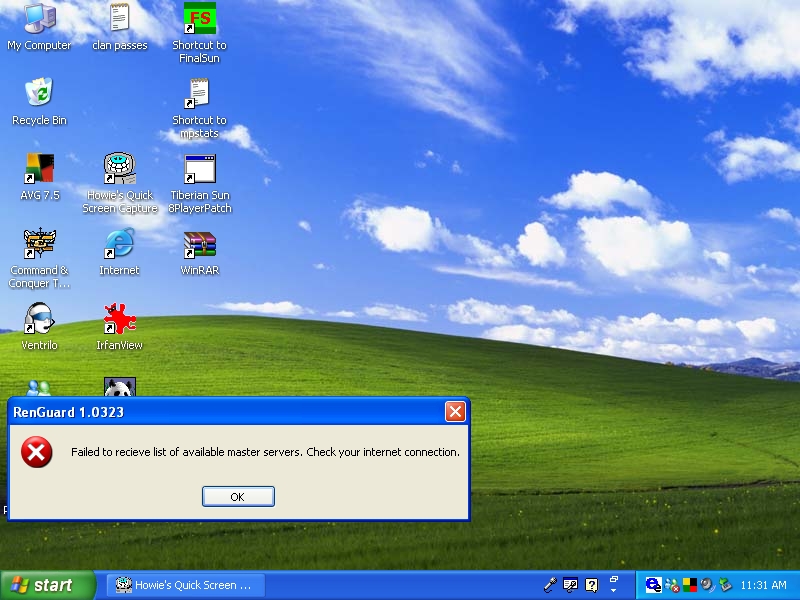Click OK in the RenGuard error dialog
The width and height of the screenshot is (800, 600).
tap(238, 497)
